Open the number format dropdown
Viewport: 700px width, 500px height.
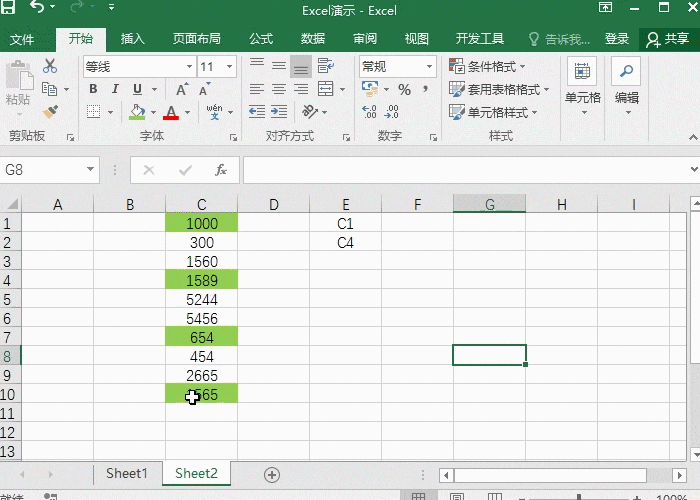(429, 67)
